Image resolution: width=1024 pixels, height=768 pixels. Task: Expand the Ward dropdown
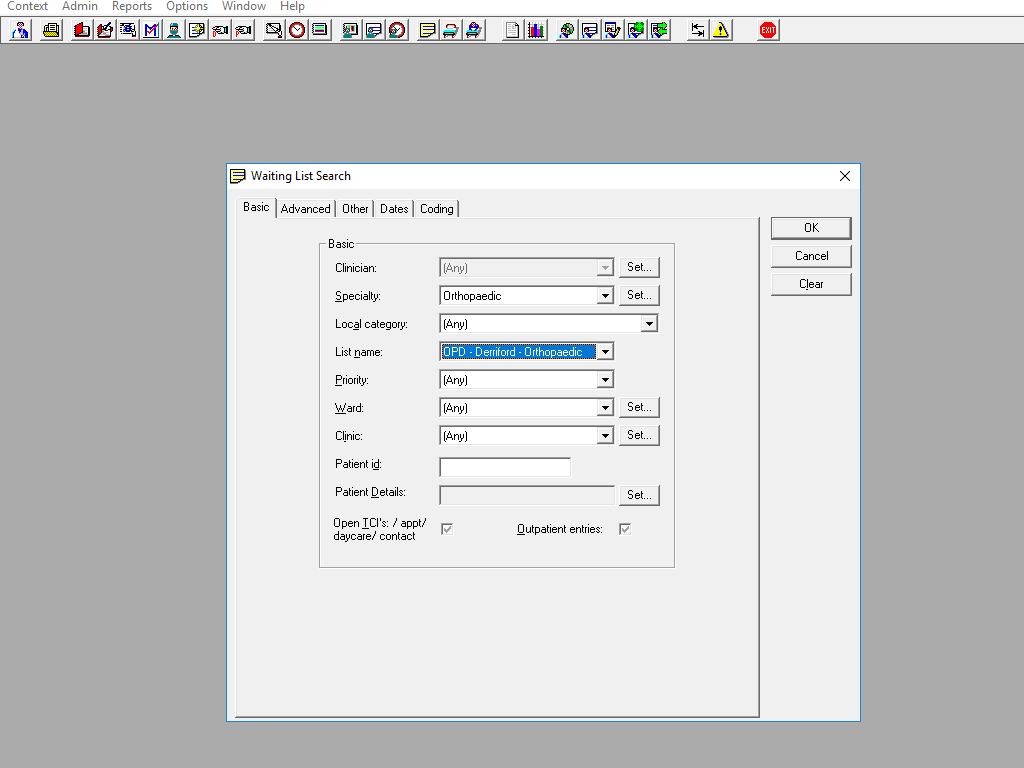point(605,408)
